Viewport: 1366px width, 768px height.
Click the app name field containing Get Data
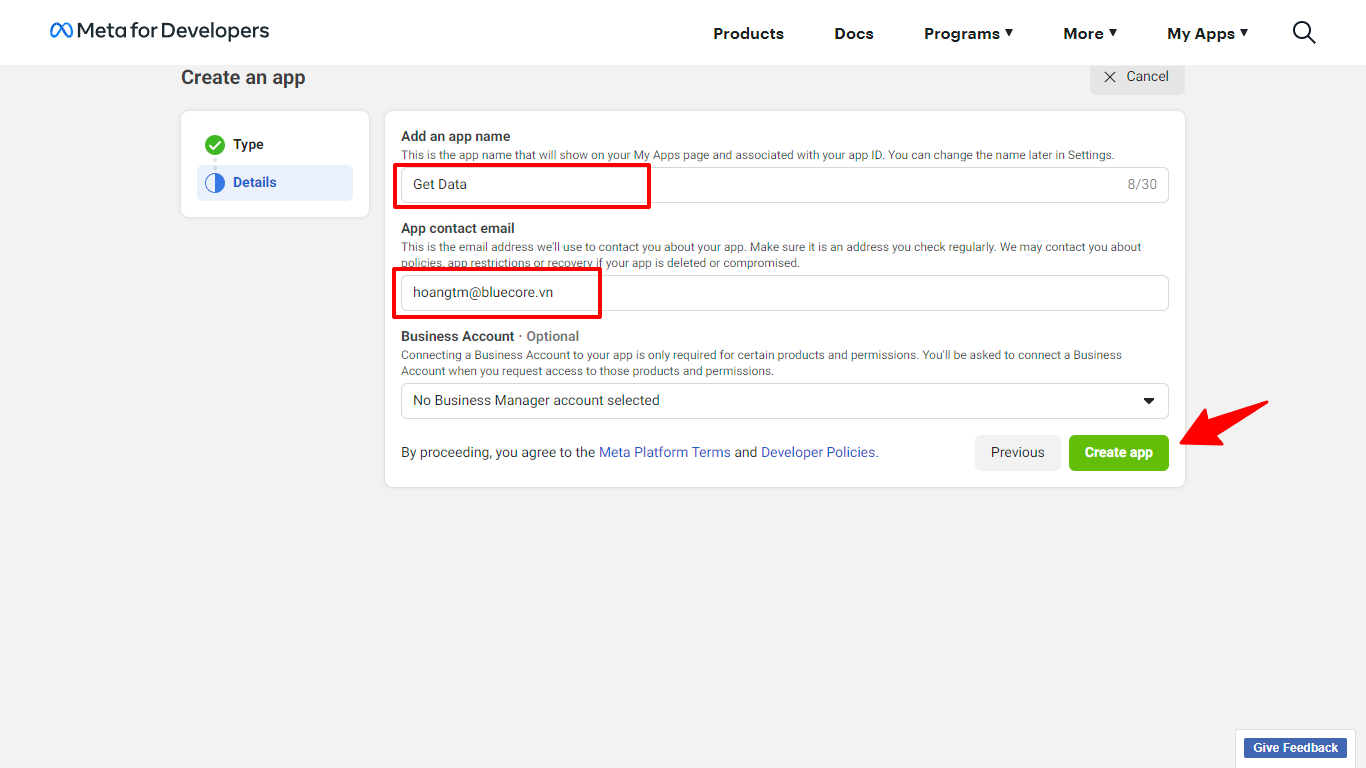(760, 185)
